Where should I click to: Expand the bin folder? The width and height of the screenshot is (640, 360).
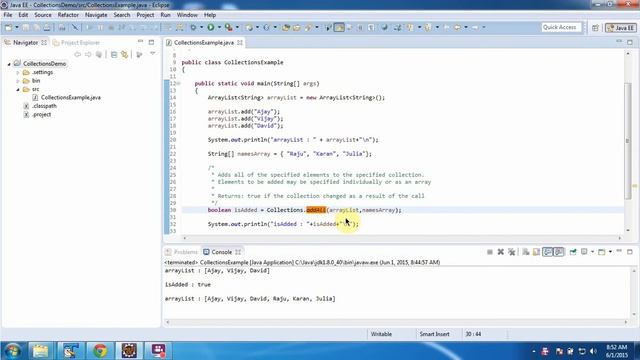click(18, 81)
